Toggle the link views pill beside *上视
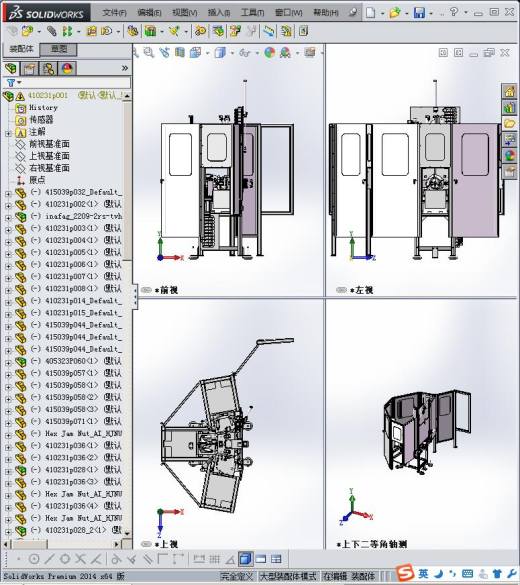The height and width of the screenshot is (585, 520). 146,544
